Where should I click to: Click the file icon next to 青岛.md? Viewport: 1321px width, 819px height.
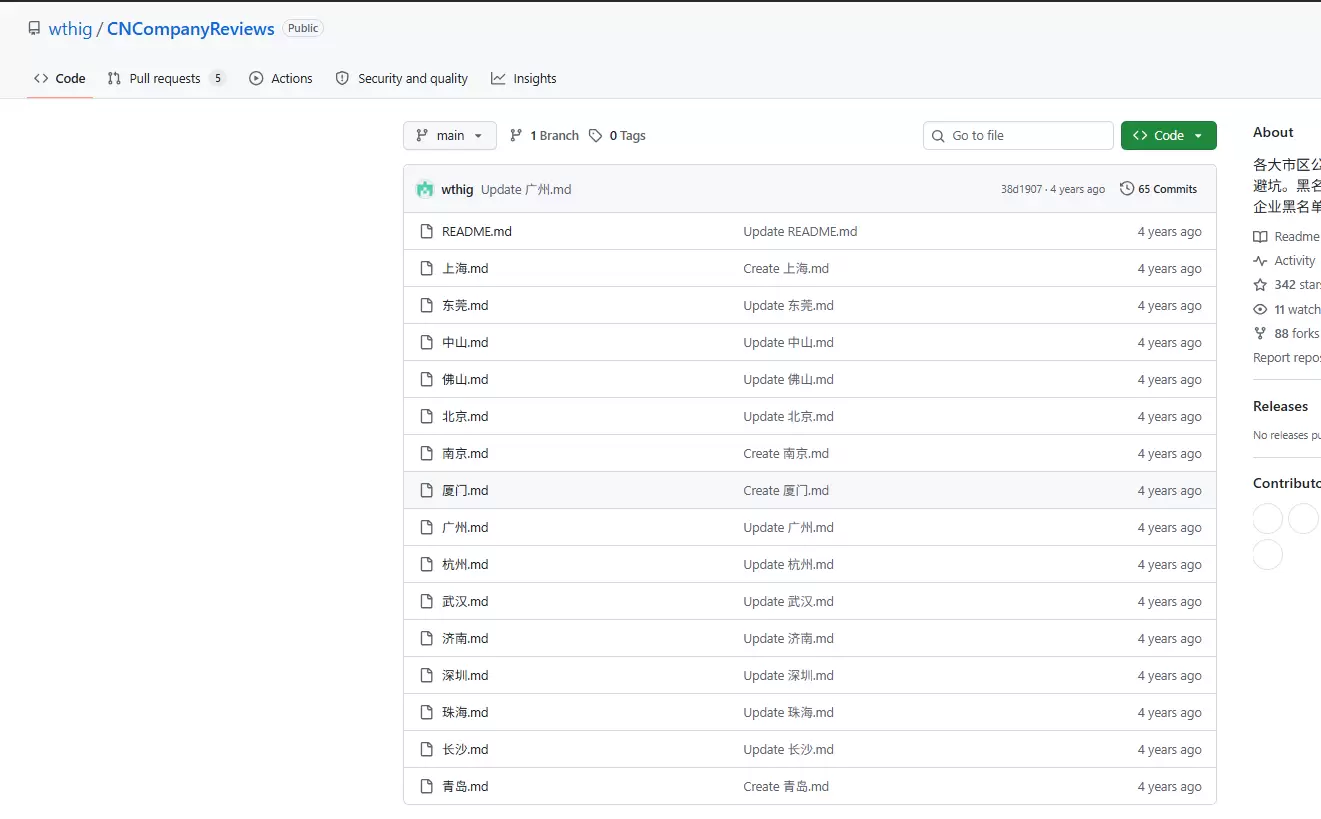click(426, 787)
